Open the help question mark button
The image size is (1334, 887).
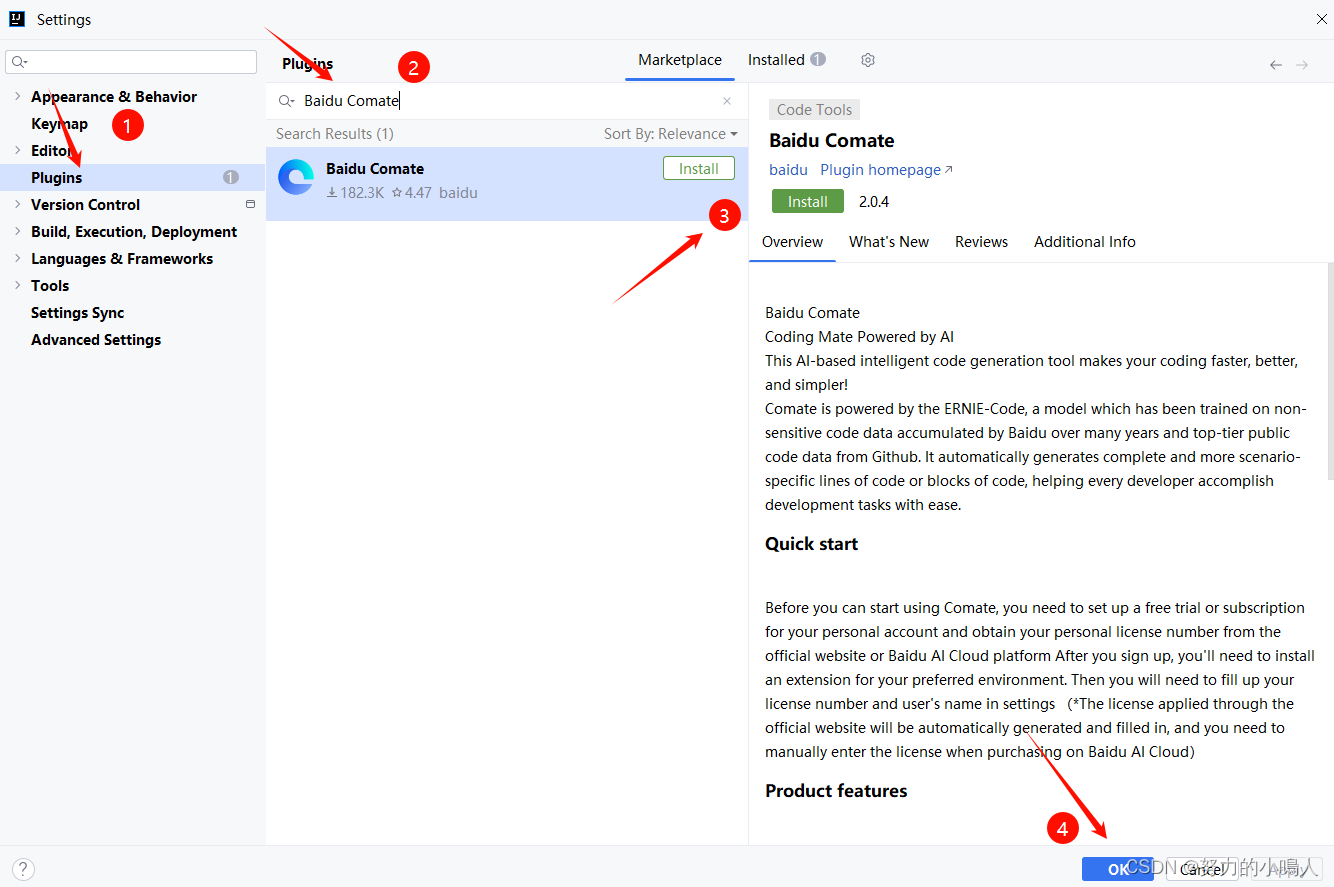tap(23, 869)
